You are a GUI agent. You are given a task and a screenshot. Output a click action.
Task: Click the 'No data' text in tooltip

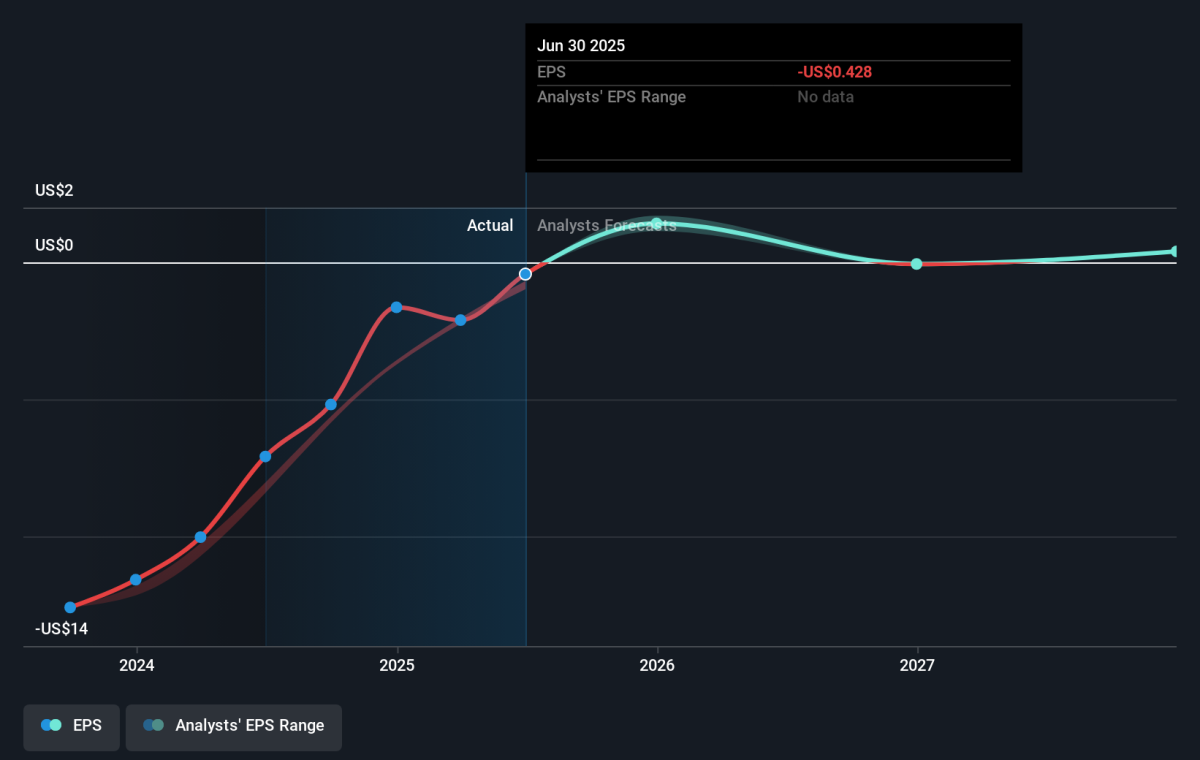point(825,97)
